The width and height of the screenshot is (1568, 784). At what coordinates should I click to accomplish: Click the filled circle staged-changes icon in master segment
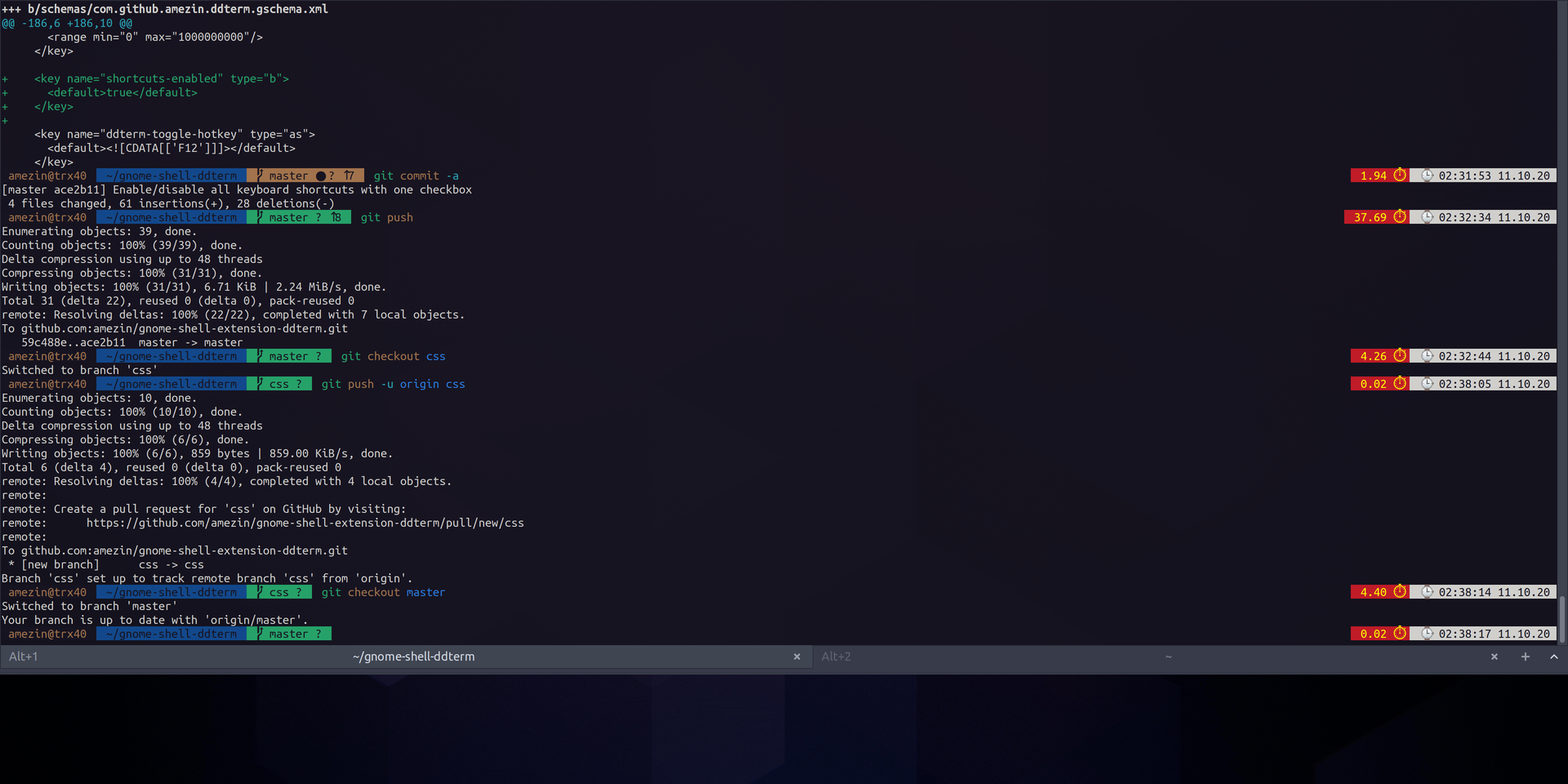click(x=319, y=175)
